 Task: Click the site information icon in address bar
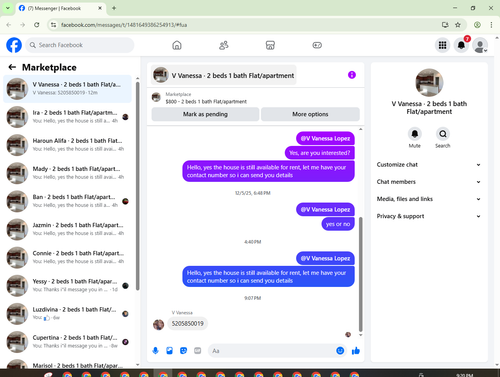[x=54, y=25]
